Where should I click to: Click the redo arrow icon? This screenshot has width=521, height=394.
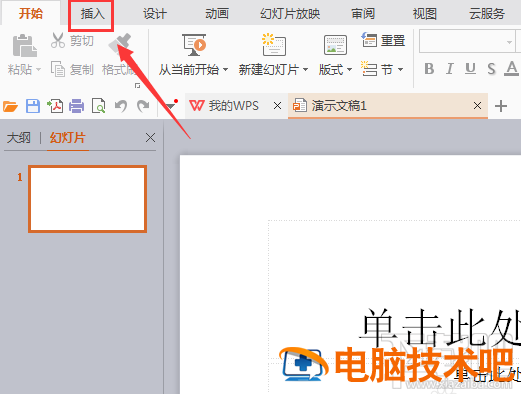tap(143, 106)
